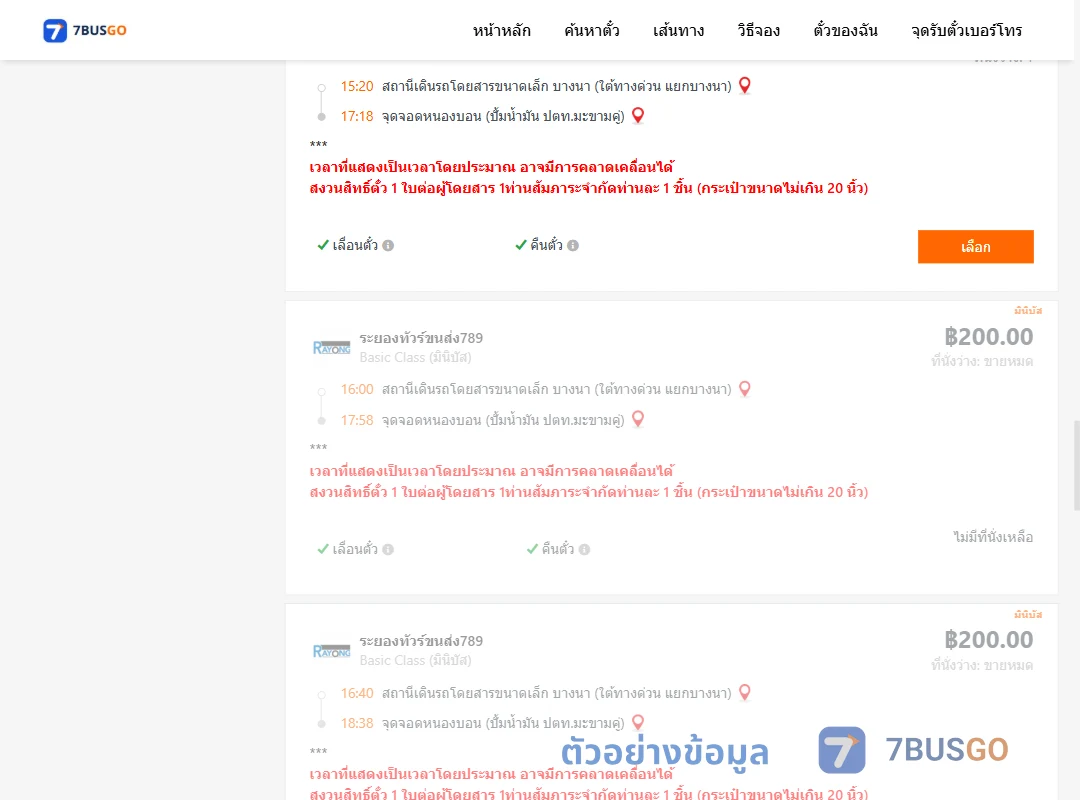
Task: Click the 16:00 departure time
Action: tap(357, 389)
